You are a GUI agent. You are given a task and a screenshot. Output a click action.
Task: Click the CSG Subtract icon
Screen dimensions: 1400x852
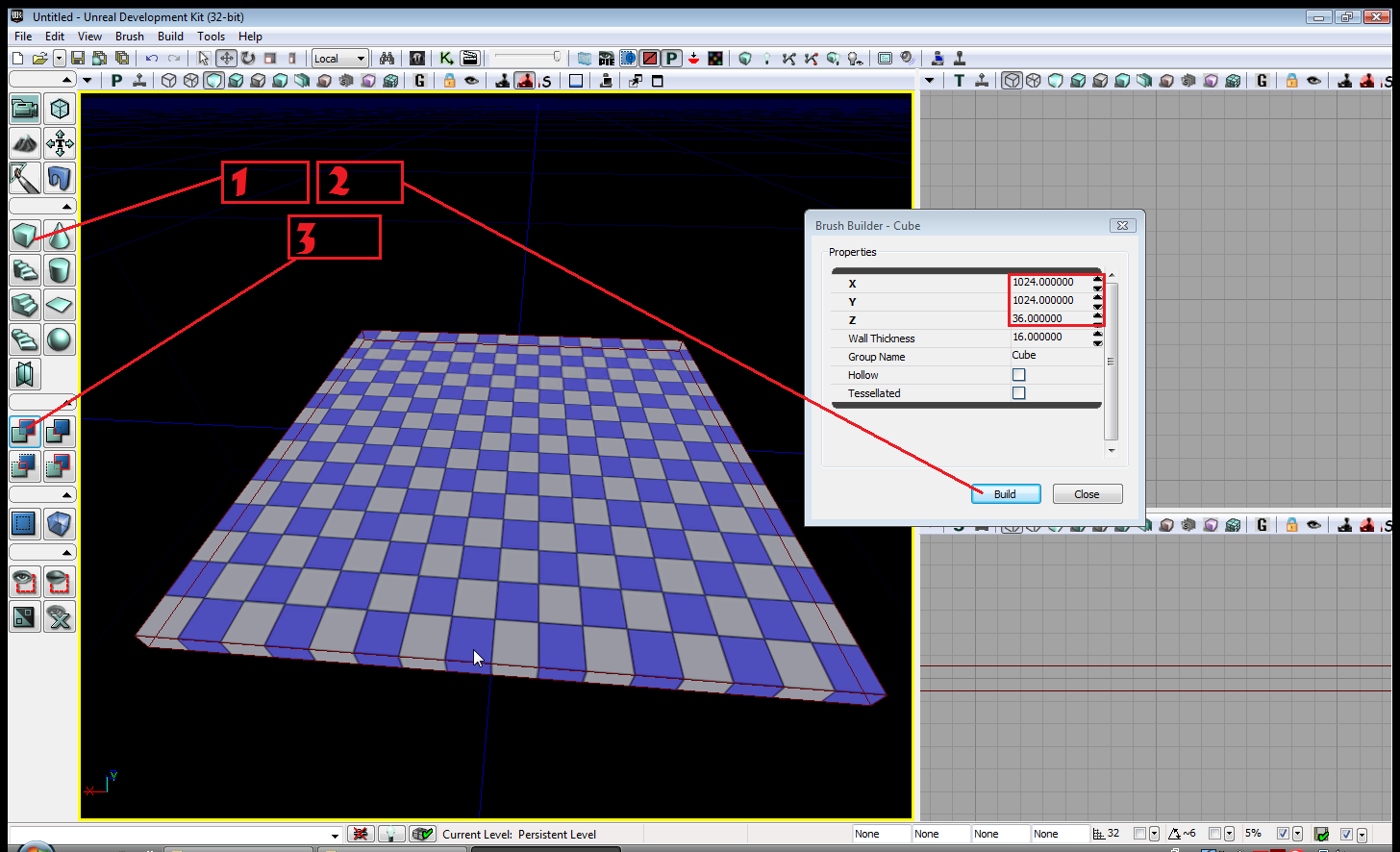pos(60,432)
